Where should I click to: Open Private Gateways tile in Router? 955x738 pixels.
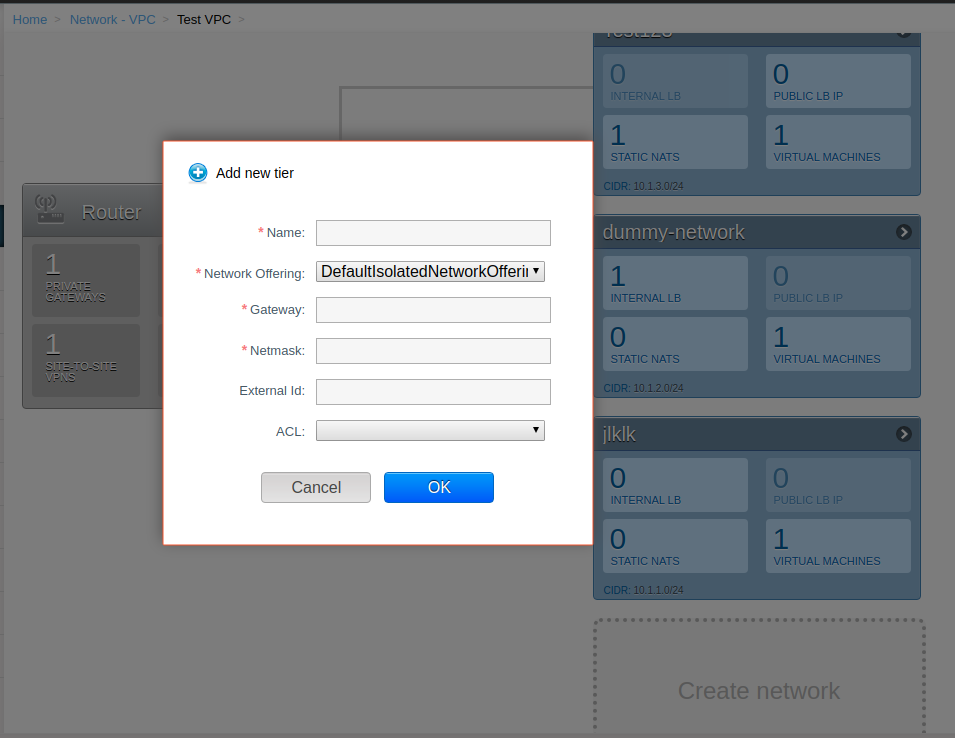click(86, 280)
